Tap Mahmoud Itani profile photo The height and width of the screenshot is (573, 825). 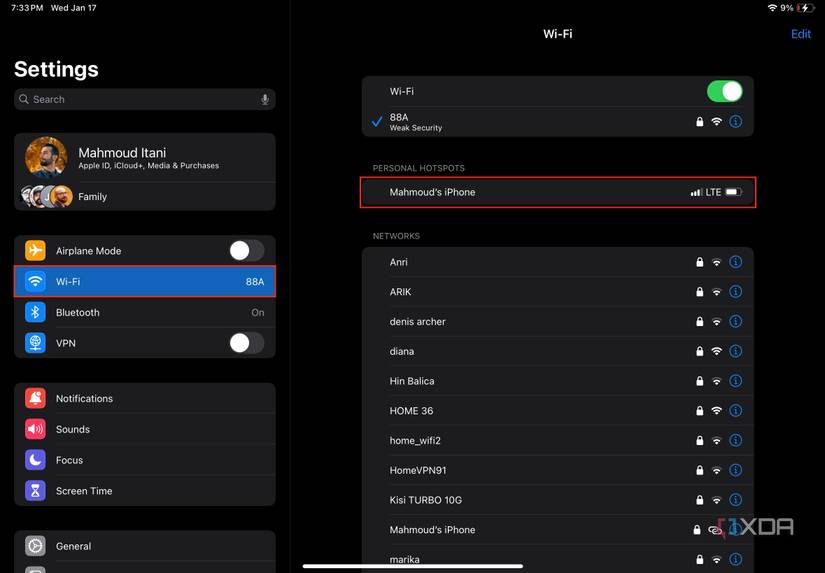click(x=46, y=157)
